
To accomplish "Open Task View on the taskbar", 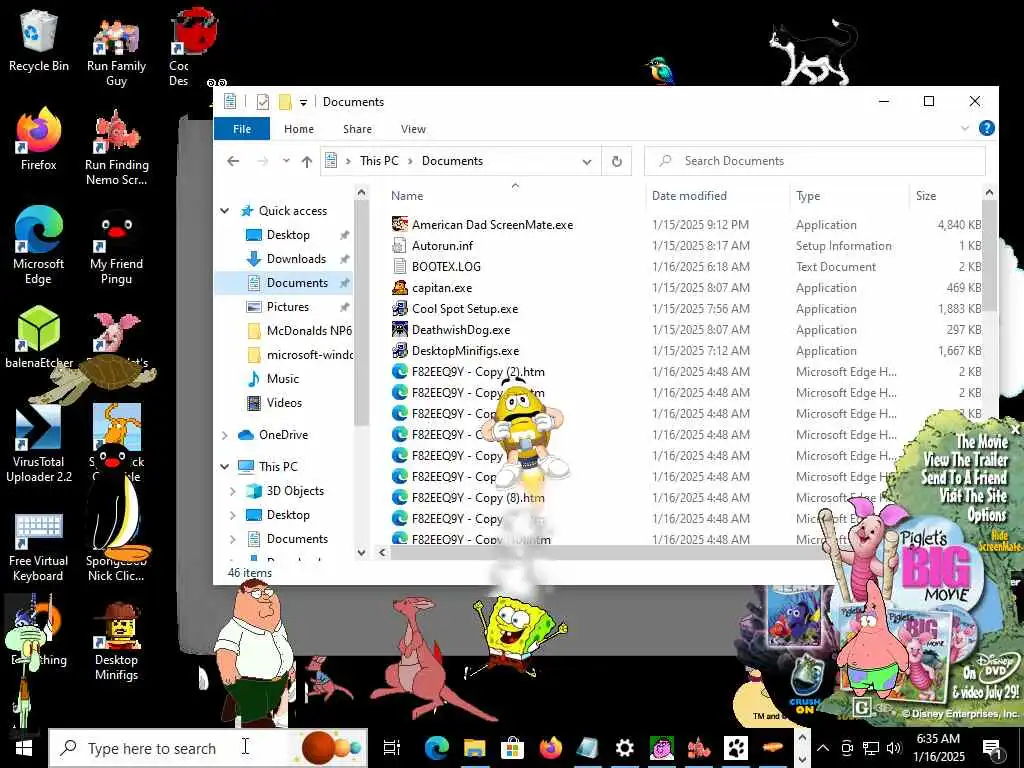I will tap(392, 748).
